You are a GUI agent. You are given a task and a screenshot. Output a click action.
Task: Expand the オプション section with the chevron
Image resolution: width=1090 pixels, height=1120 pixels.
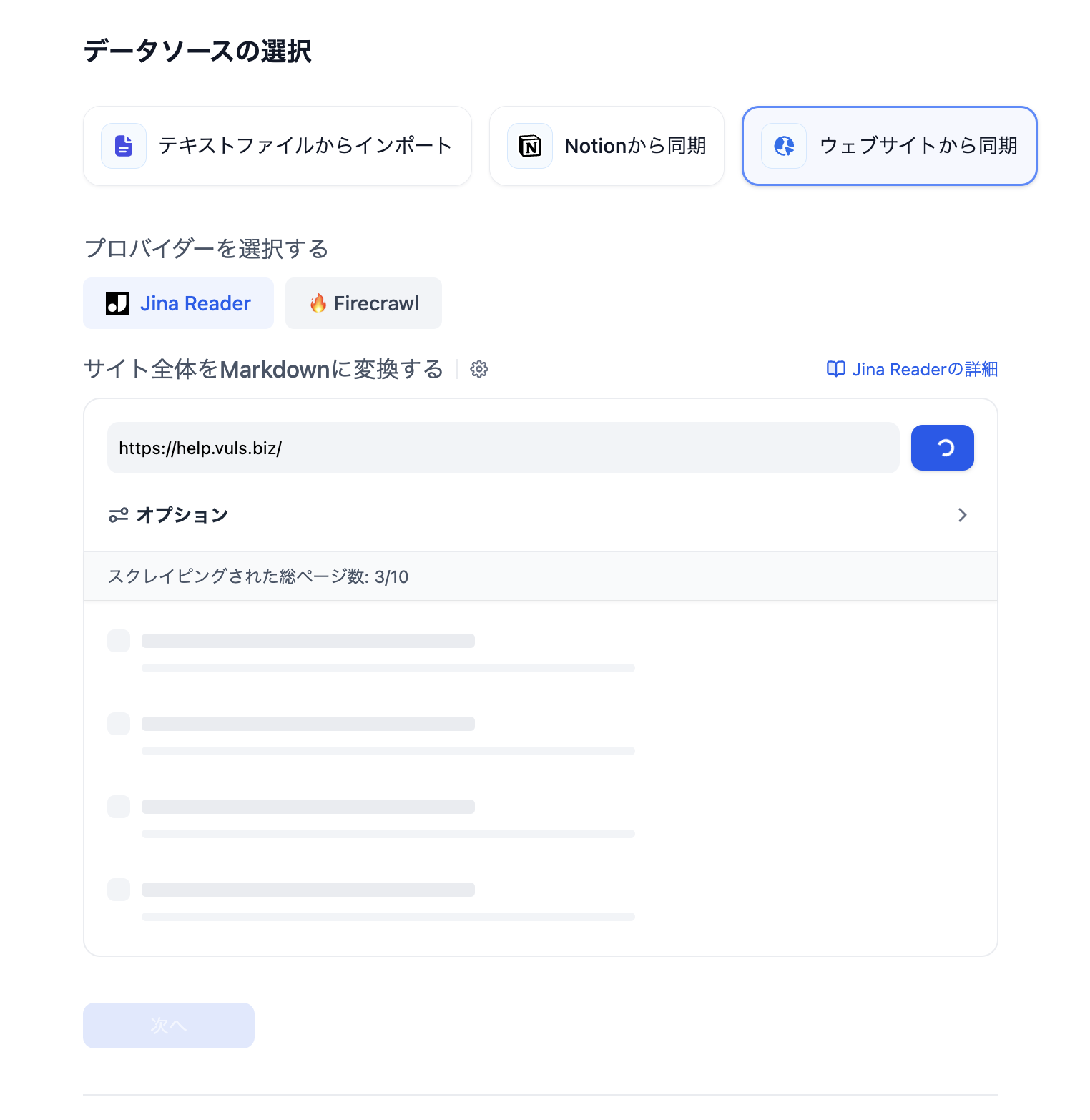tap(963, 514)
